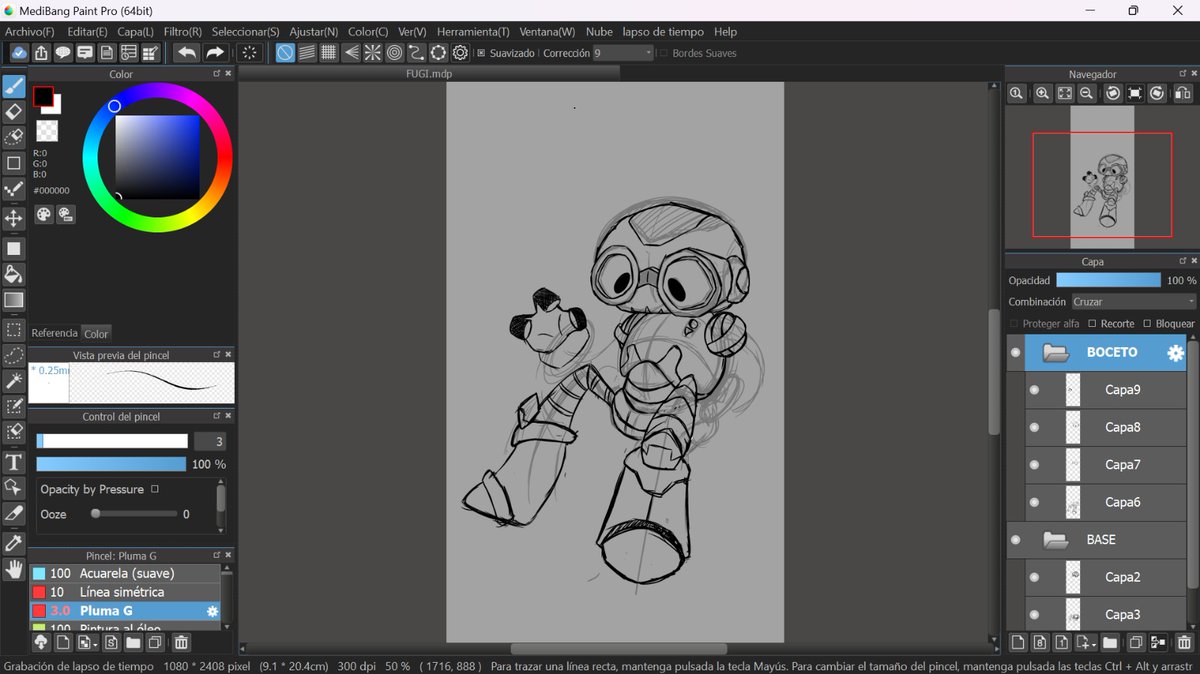
Task: Hide layer Capa7
Action: click(1034, 465)
